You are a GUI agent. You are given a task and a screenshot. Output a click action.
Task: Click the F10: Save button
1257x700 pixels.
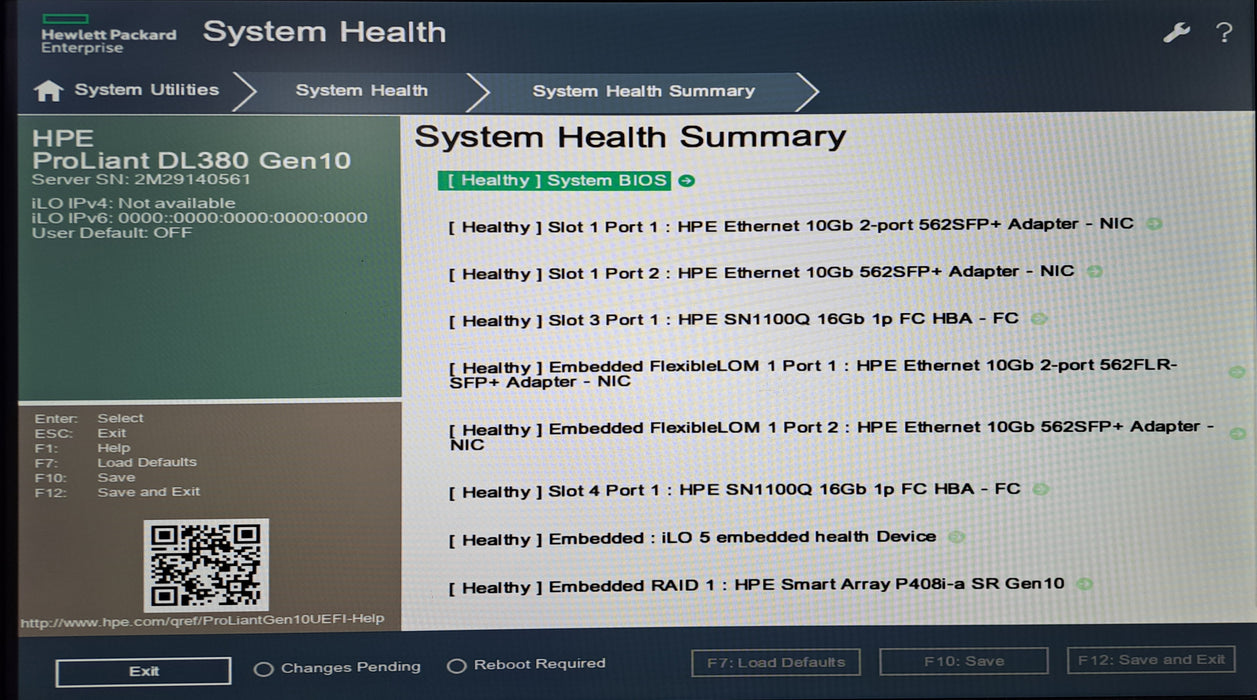pos(963,661)
